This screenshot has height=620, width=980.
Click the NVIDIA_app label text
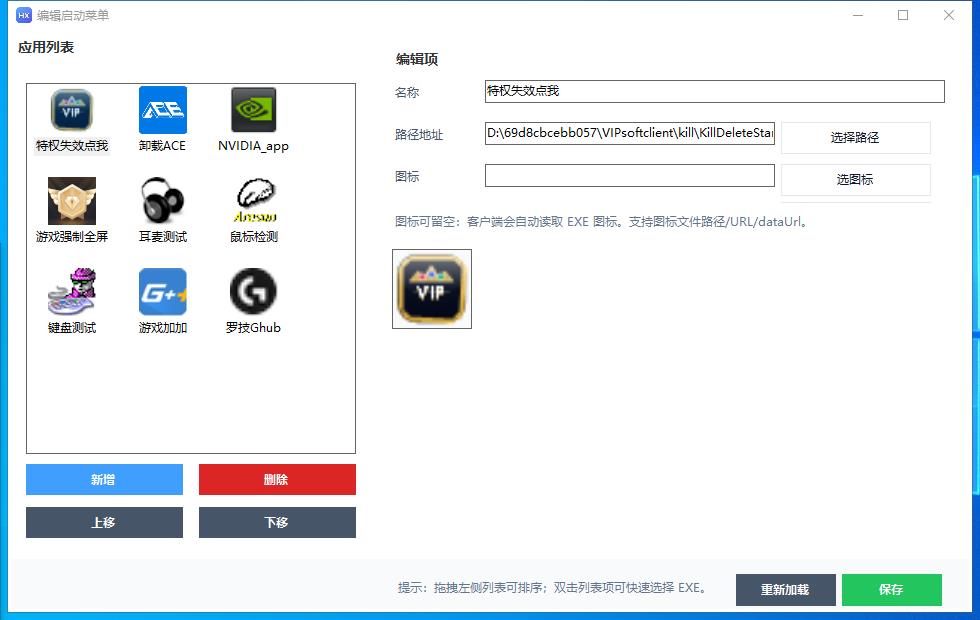pos(253,146)
